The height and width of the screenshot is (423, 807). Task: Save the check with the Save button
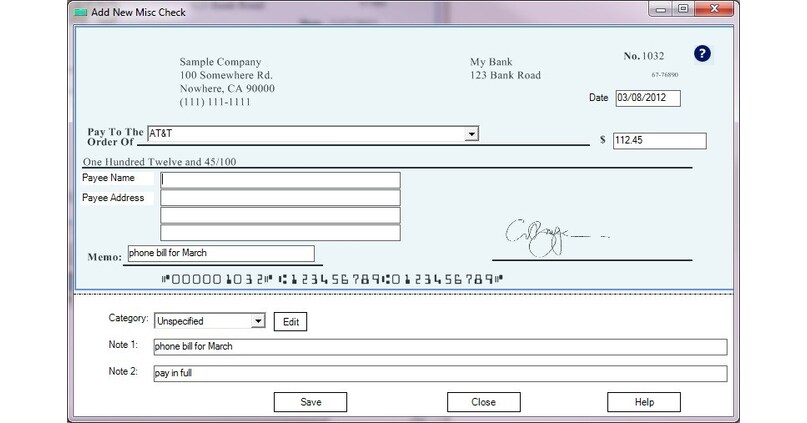point(311,402)
